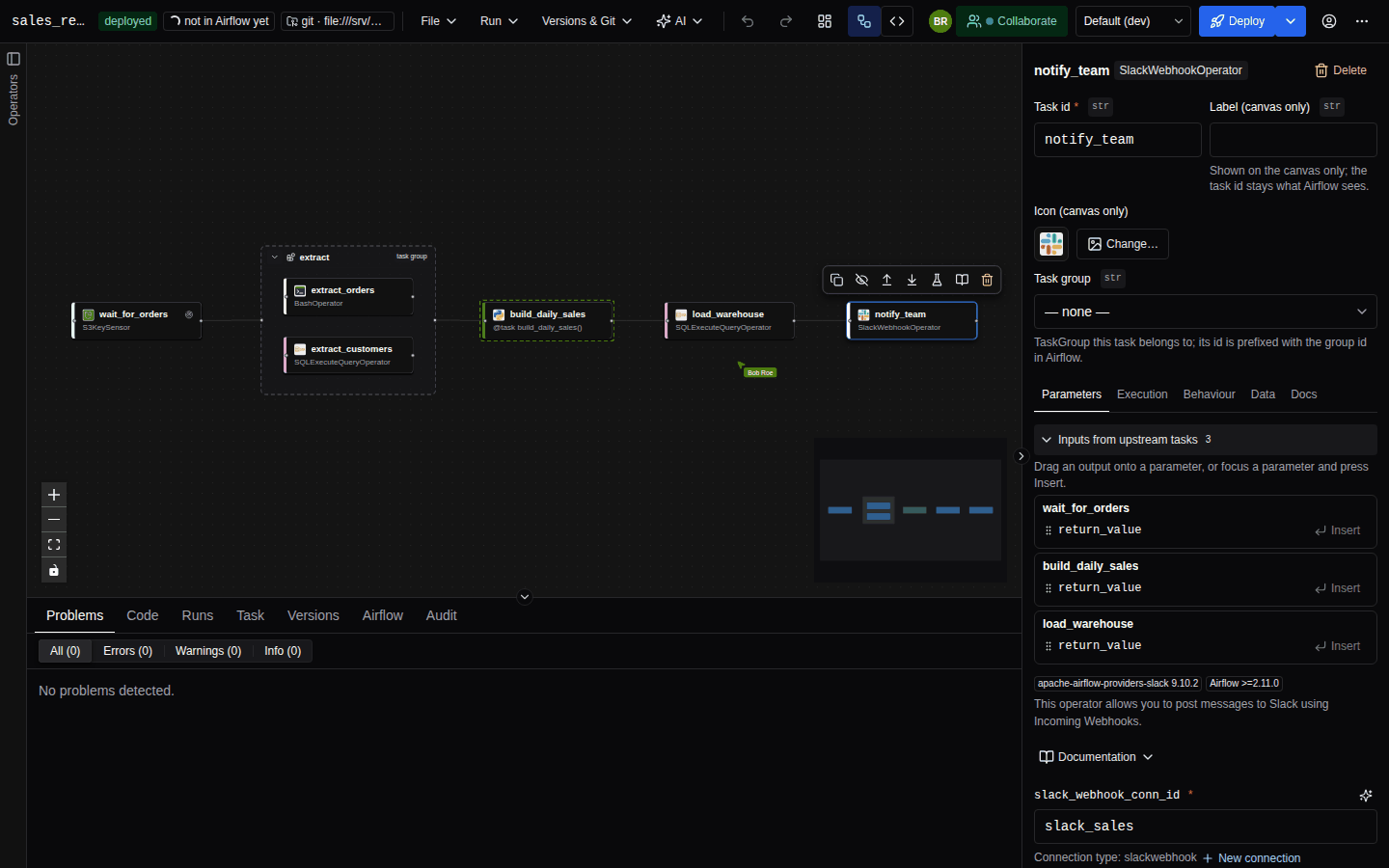The width and height of the screenshot is (1389, 868).
Task: Zoom out on the canvas with minus
Action: [x=54, y=520]
